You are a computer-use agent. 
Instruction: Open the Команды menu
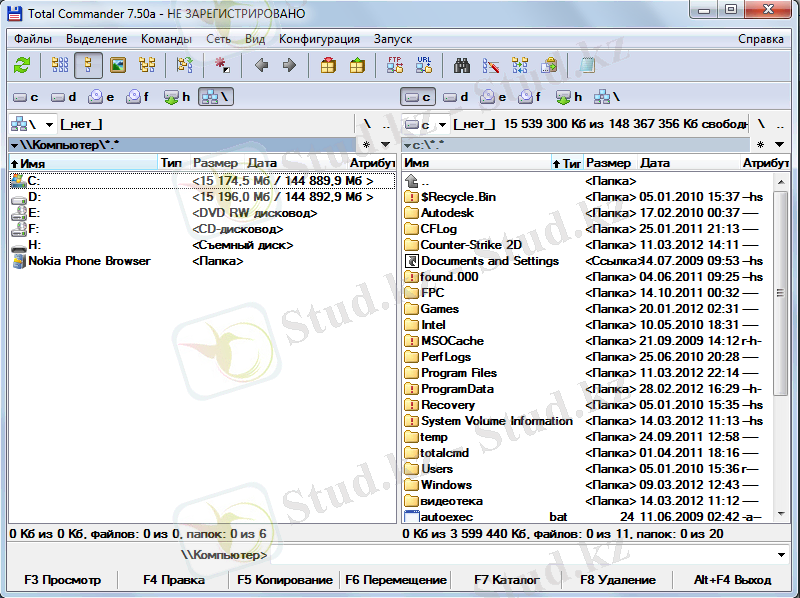166,39
